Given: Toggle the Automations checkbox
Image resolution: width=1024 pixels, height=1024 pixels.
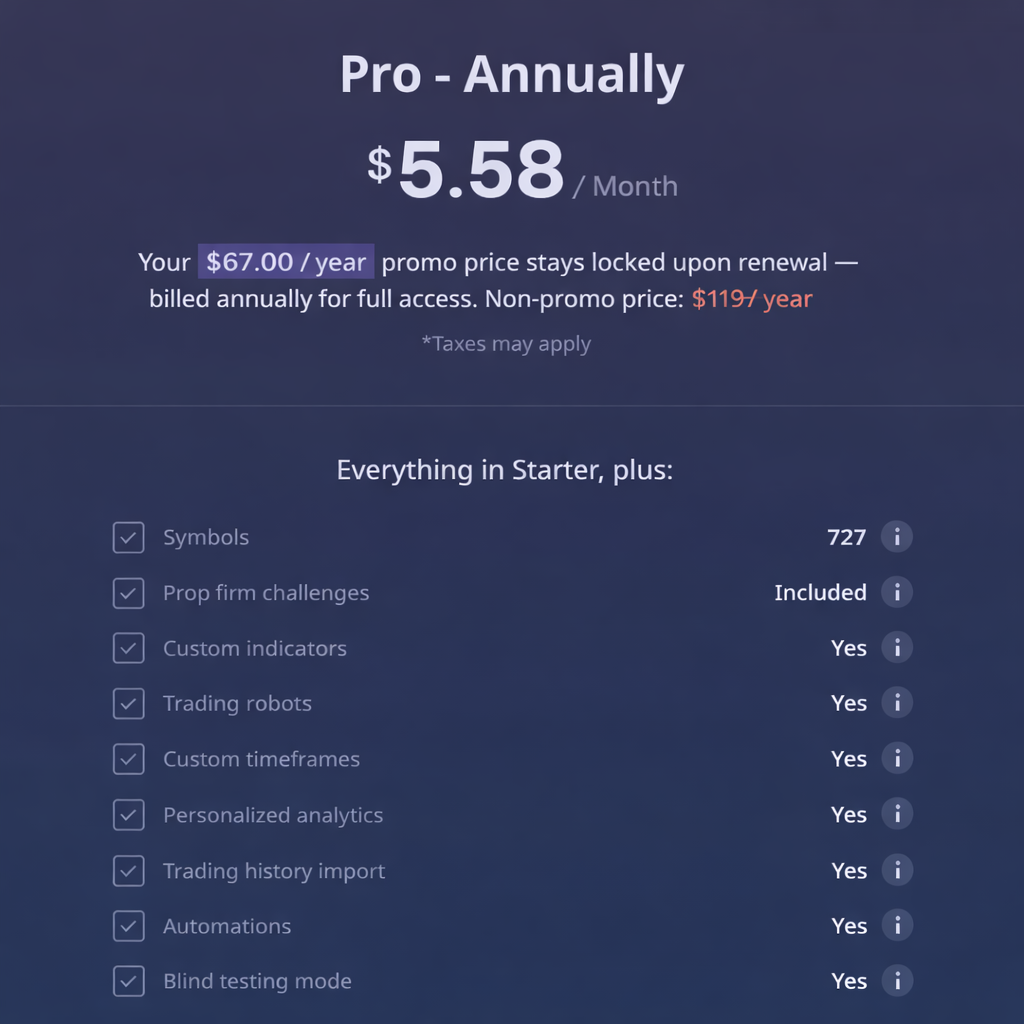Looking at the screenshot, I should click(128, 926).
